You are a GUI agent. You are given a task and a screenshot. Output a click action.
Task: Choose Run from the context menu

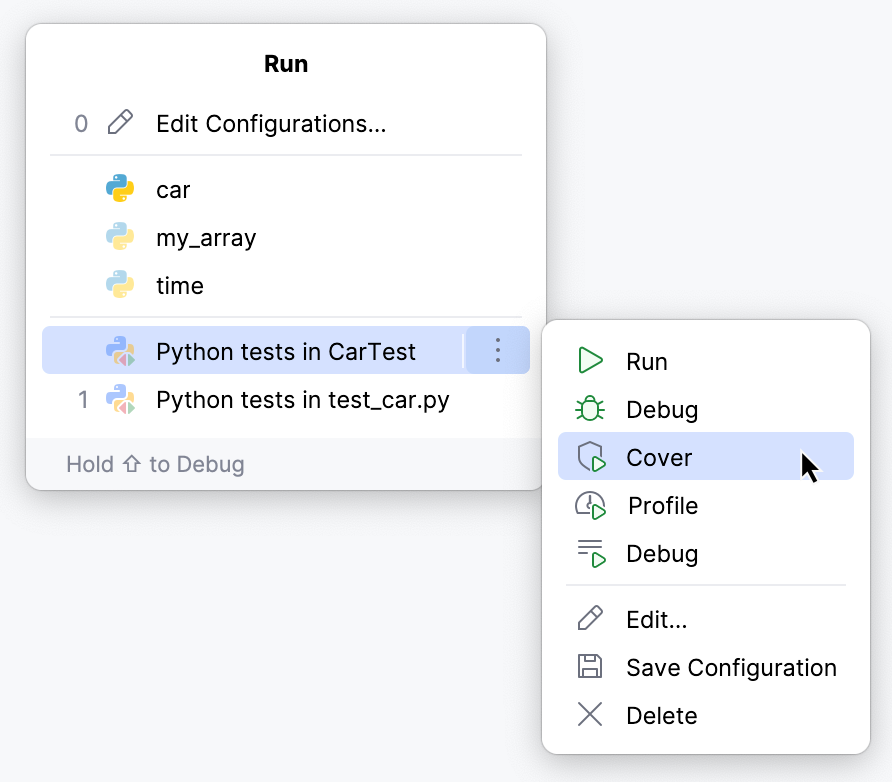point(647,361)
